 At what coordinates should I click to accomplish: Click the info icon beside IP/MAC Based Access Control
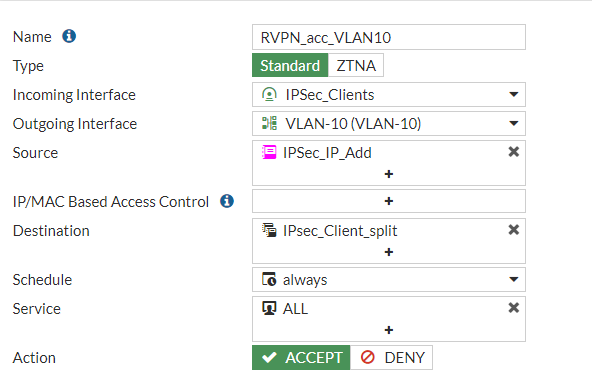pyautogui.click(x=227, y=201)
